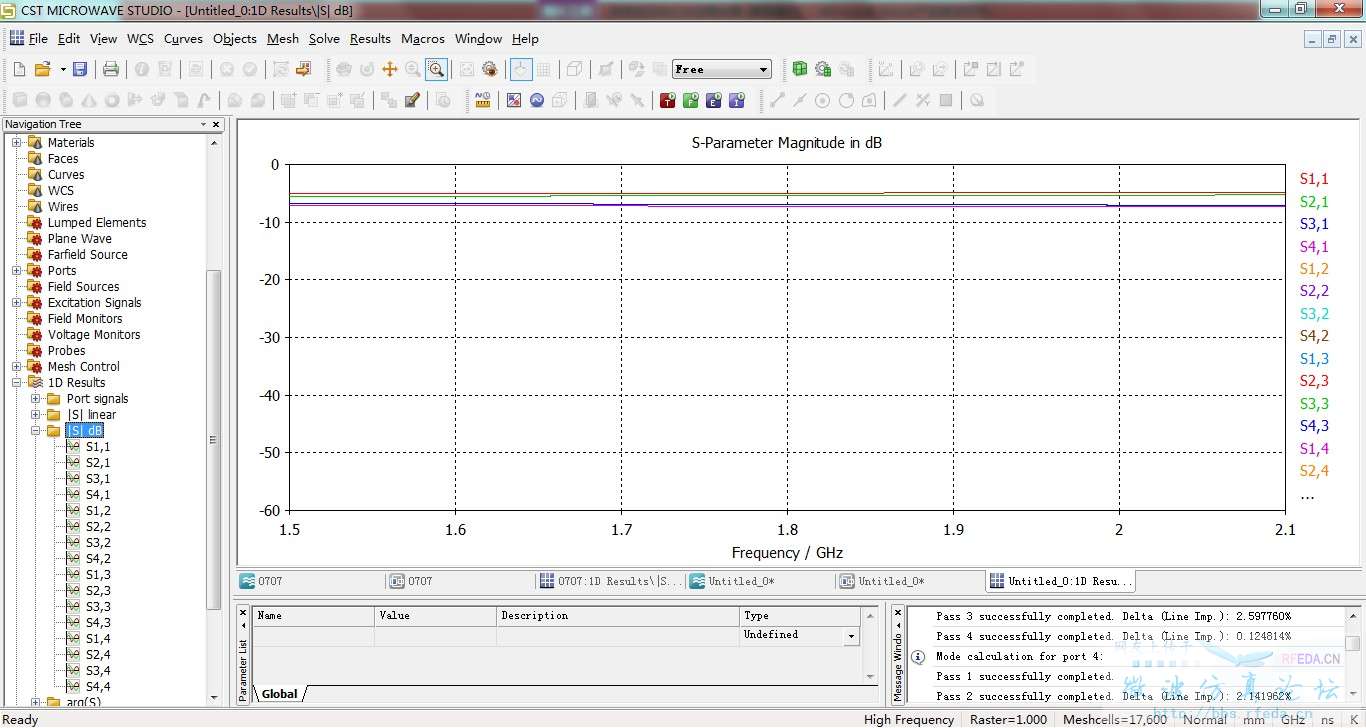Viewport: 1366px width, 728px height.
Task: Start the red transient solver icon
Action: coord(667,100)
